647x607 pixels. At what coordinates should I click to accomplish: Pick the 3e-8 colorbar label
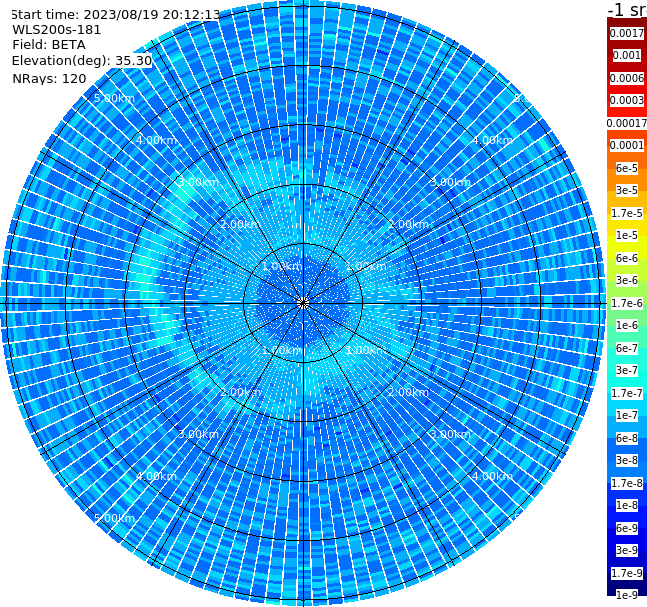[627, 460]
